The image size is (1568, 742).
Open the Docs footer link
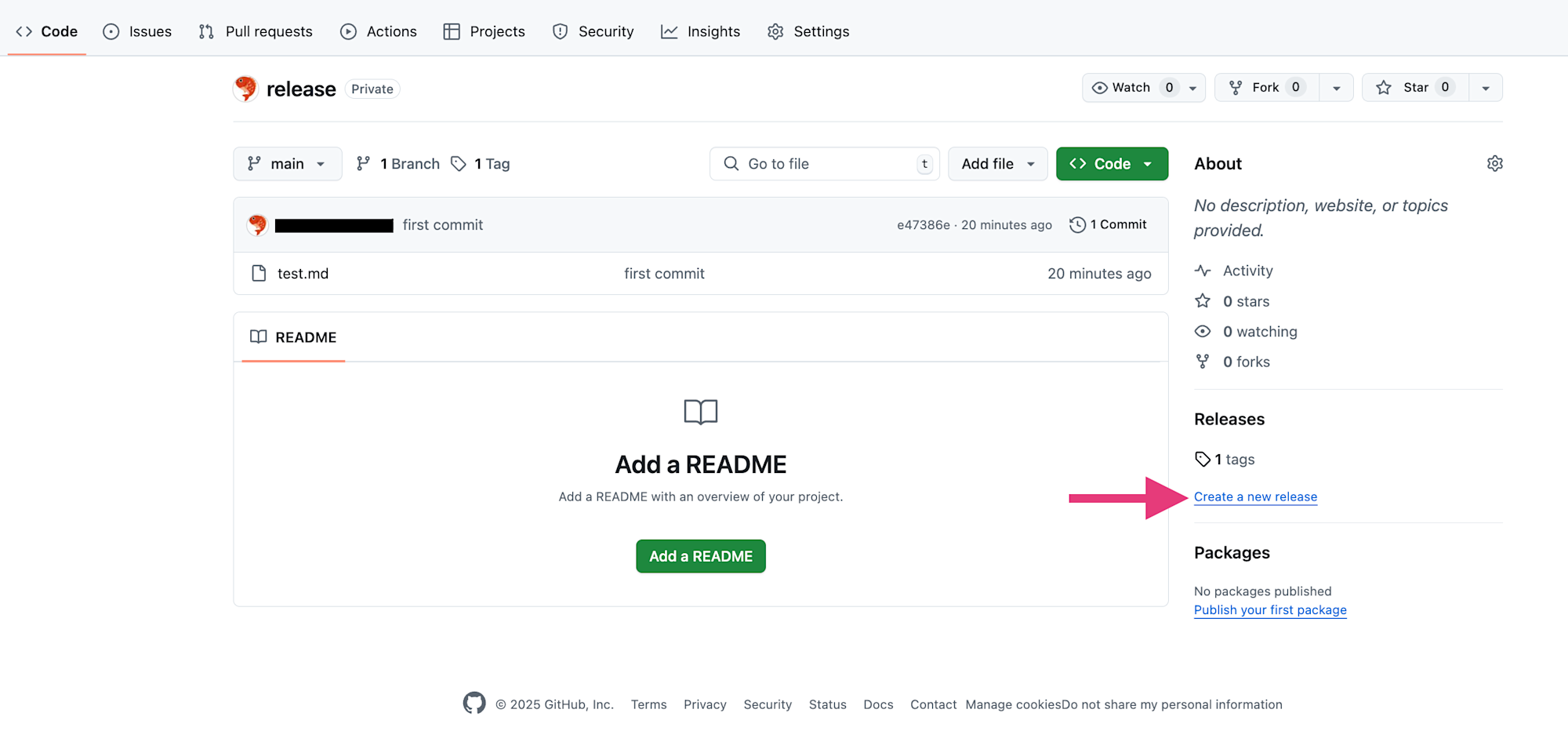[x=878, y=704]
